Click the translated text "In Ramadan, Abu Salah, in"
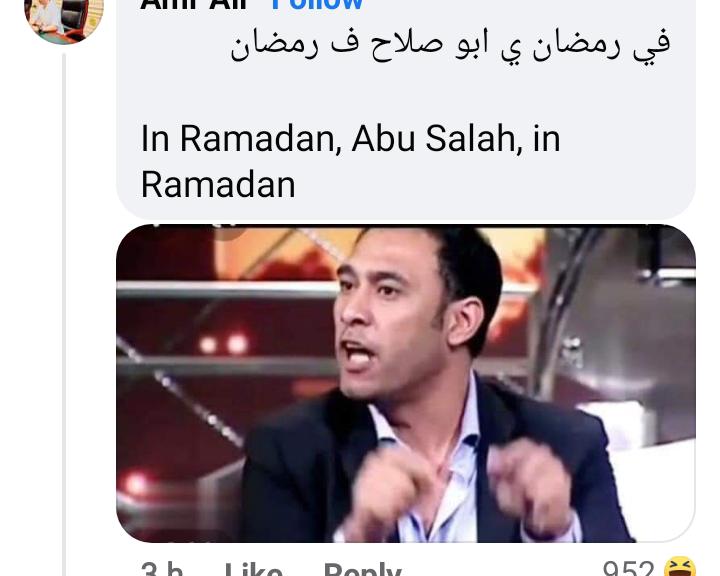 350,138
